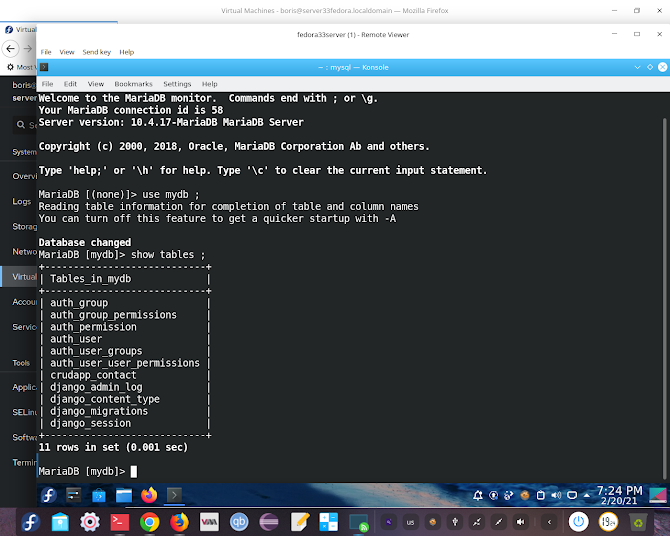Open the notes editor in the host dock
Image resolution: width=670 pixels, height=536 pixels.
pos(300,522)
